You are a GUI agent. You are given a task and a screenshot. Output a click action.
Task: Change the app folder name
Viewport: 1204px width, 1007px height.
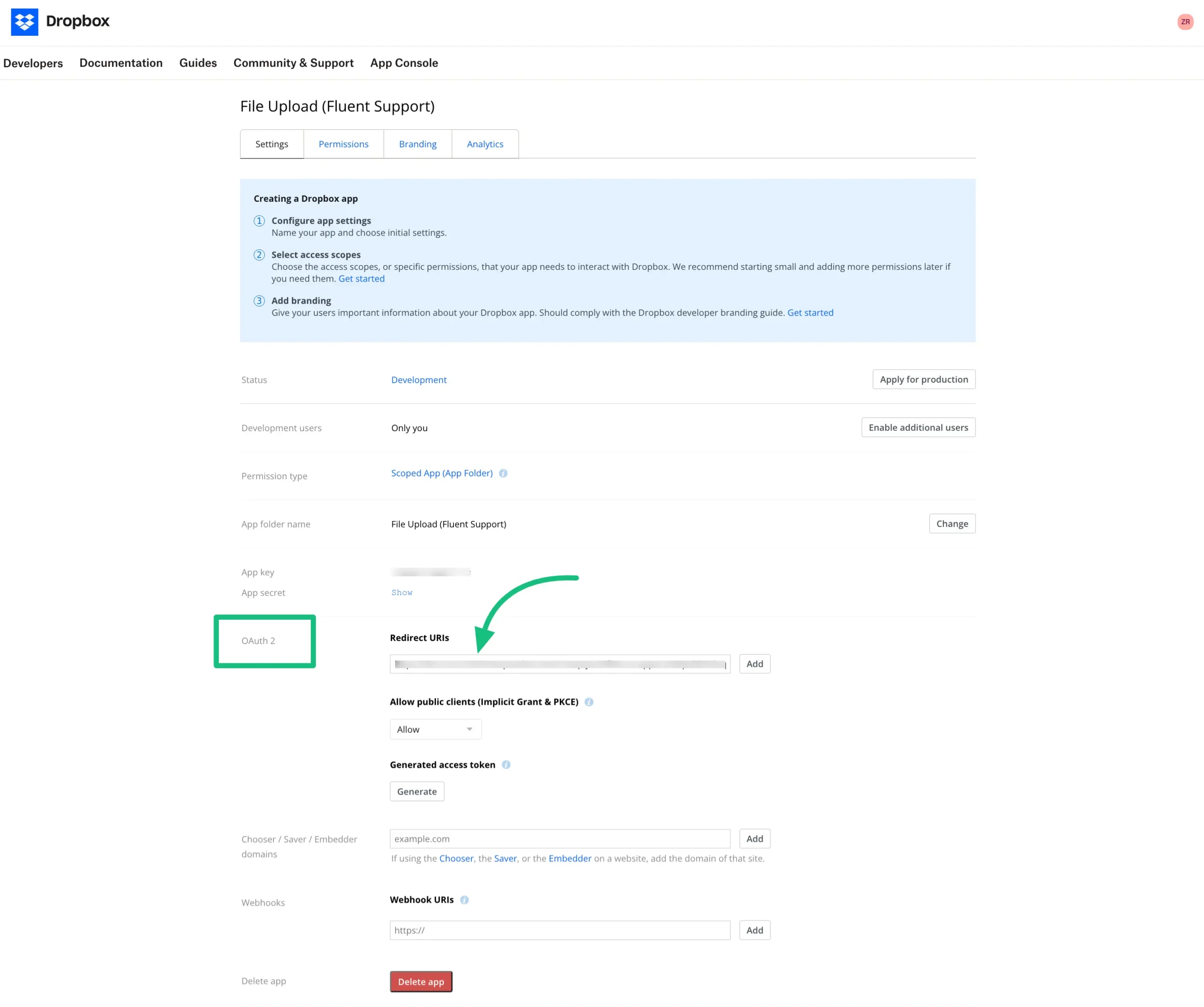(952, 523)
